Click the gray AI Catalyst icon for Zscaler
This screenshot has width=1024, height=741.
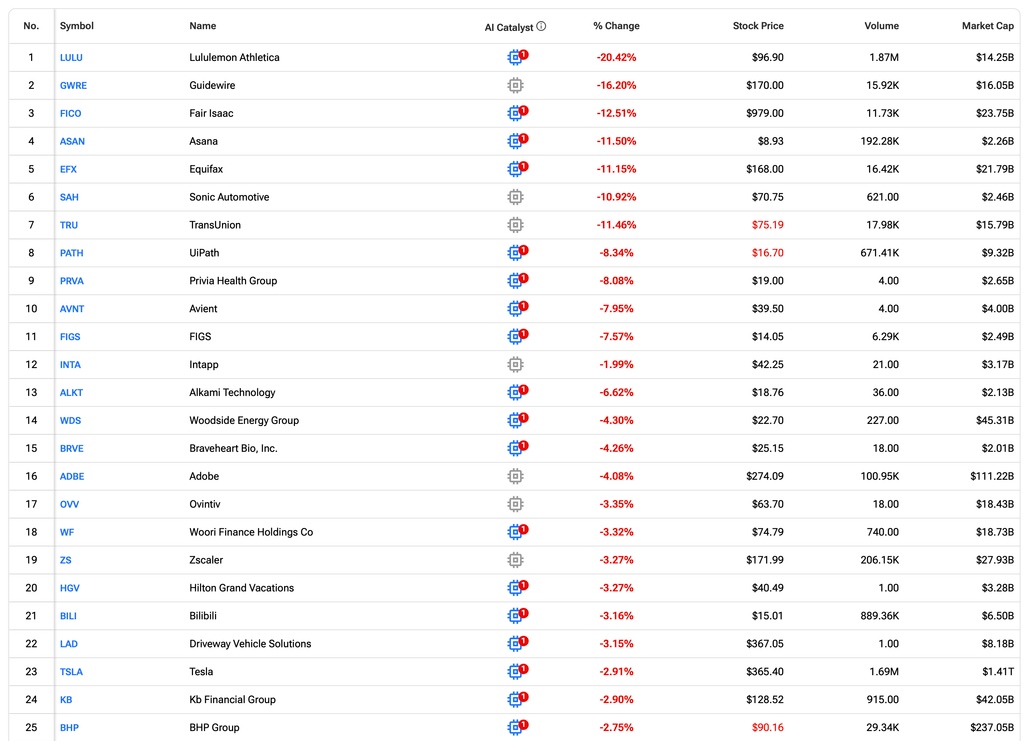click(x=515, y=560)
